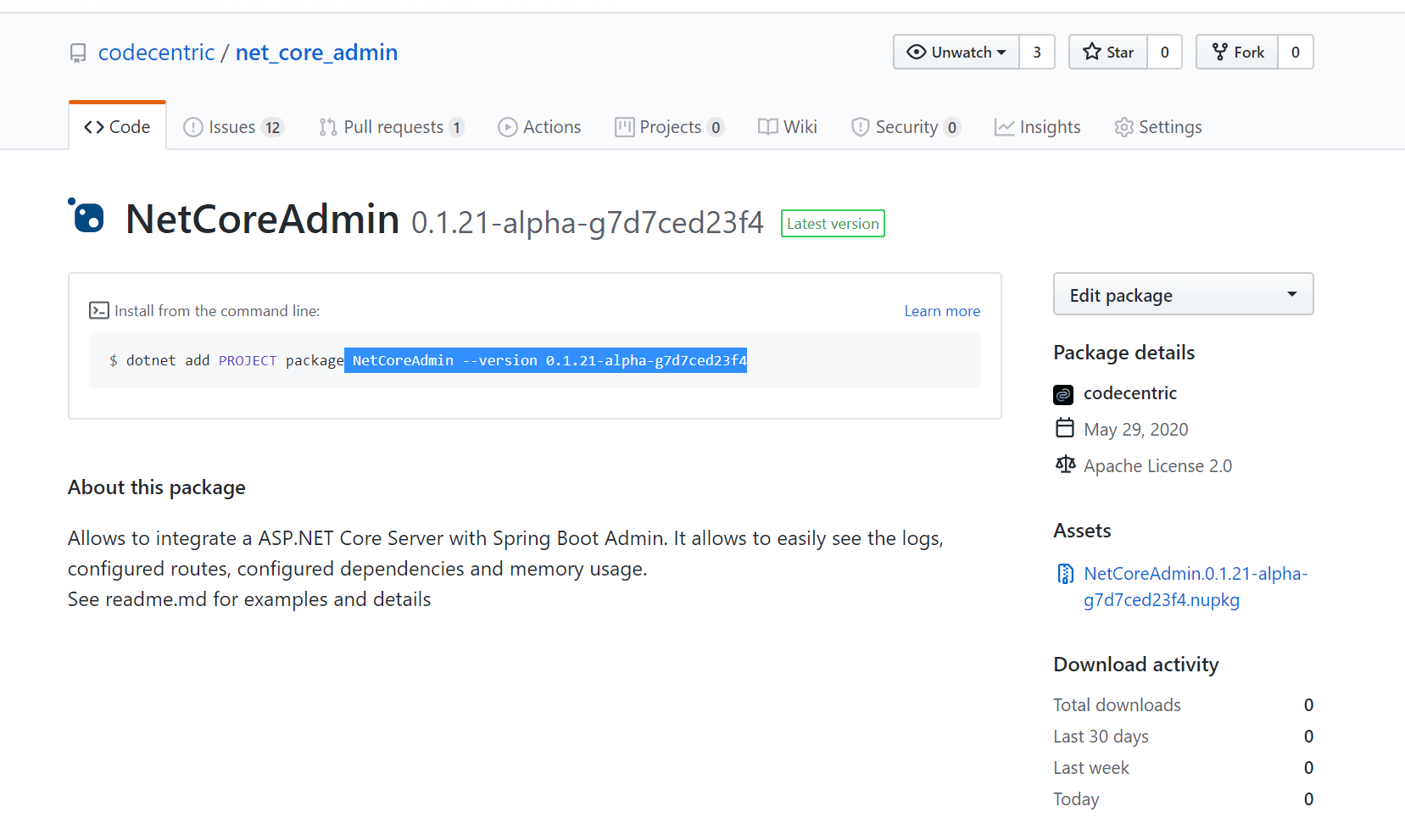Viewport: 1405px width, 840px height.
Task: Click the nupkg file icon under Assets
Action: (1065, 573)
